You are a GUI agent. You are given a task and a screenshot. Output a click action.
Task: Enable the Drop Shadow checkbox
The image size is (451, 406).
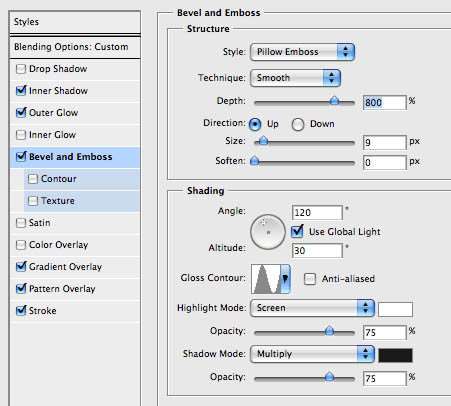(21, 69)
